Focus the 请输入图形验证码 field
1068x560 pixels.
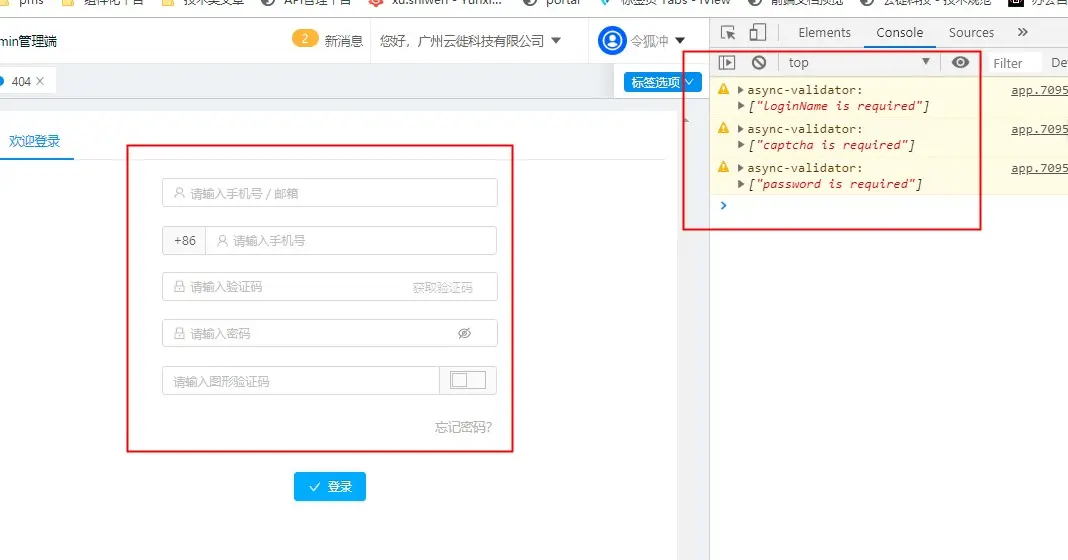pos(301,381)
